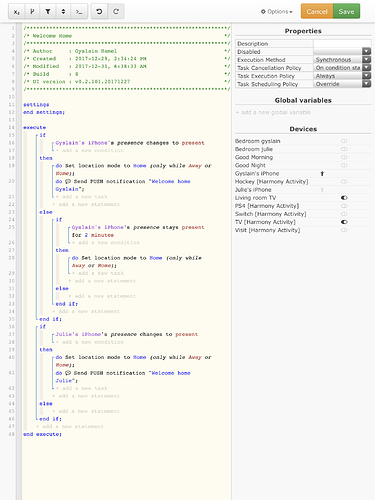Cancel editing the piston
Image resolution: width=375 pixels, height=500 pixels.
tap(317, 11)
